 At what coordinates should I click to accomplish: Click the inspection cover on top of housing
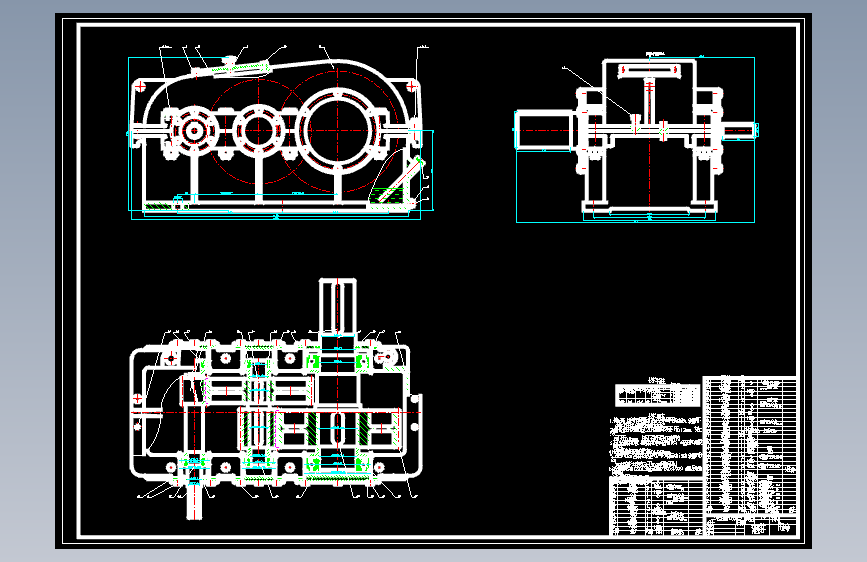point(242,69)
